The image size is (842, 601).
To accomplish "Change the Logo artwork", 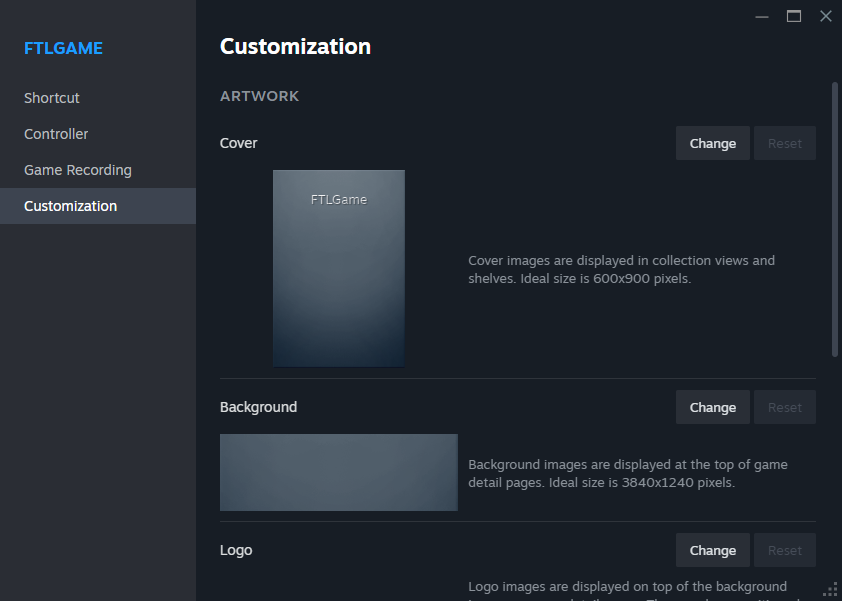I will click(712, 550).
